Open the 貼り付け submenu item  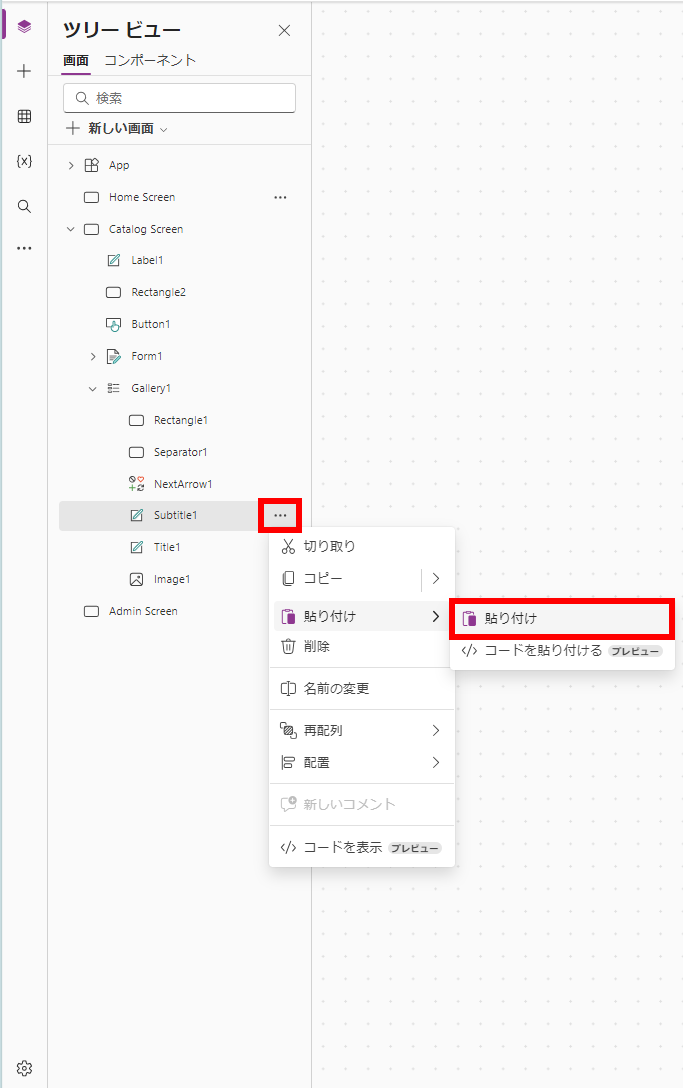[x=362, y=616]
